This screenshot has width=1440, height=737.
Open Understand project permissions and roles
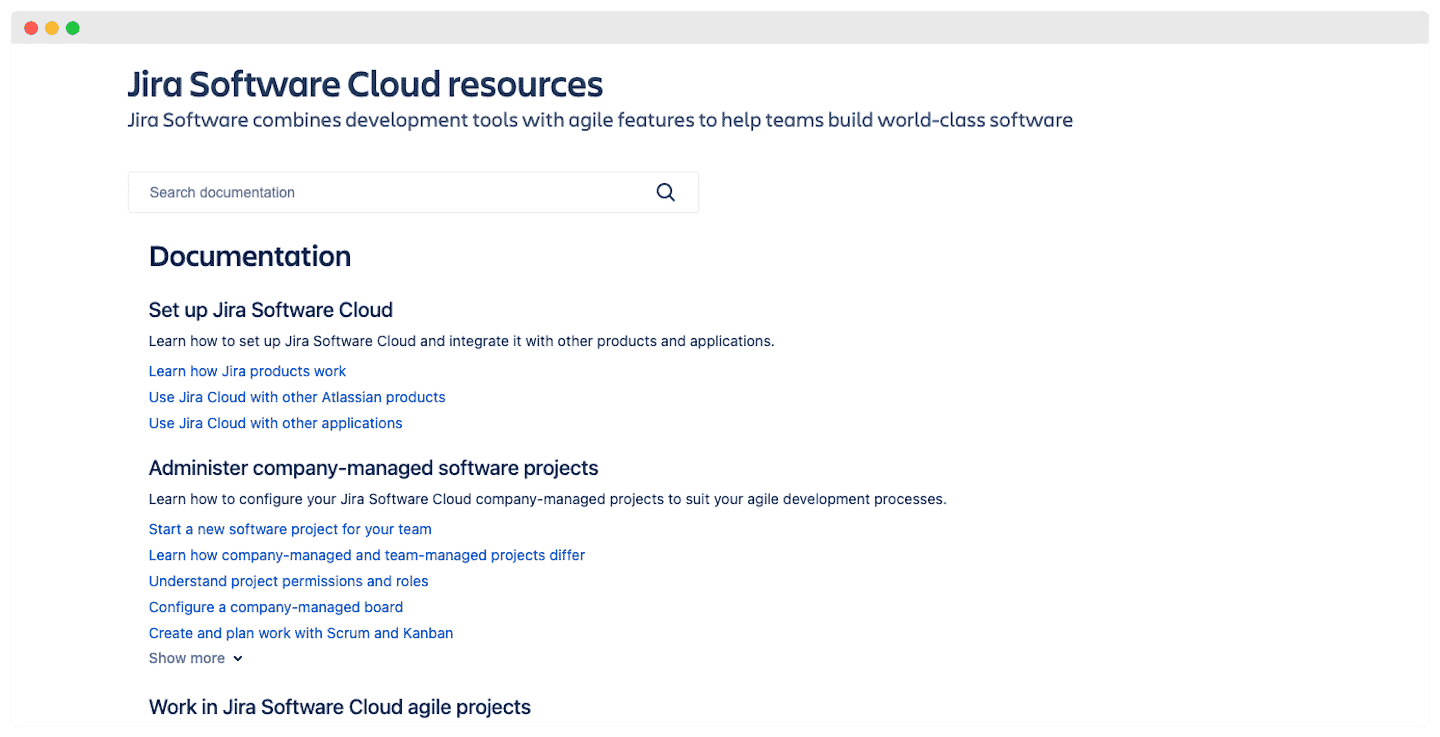(x=288, y=581)
